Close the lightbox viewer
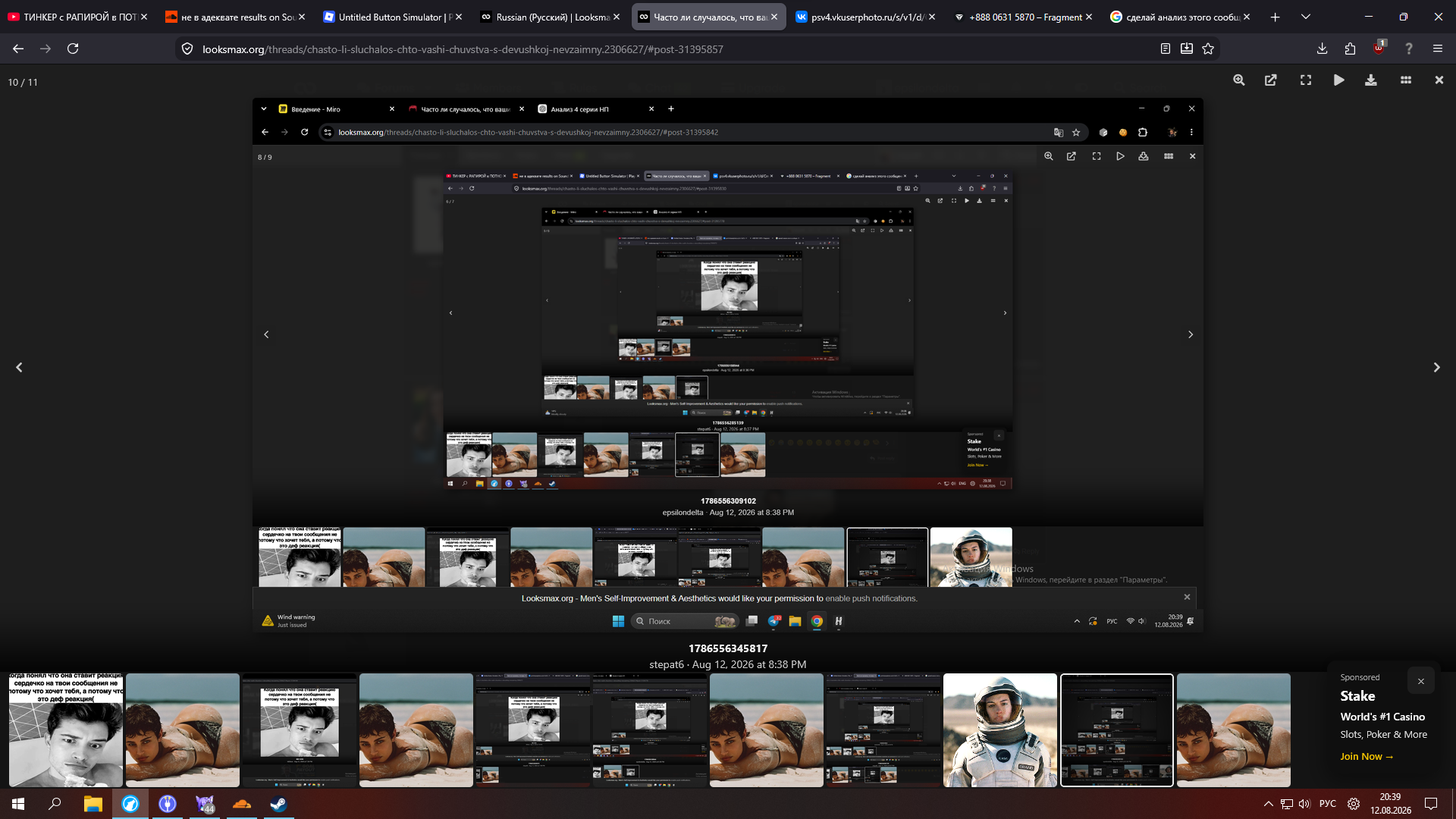The height and width of the screenshot is (819, 1456). pyautogui.click(x=1439, y=80)
